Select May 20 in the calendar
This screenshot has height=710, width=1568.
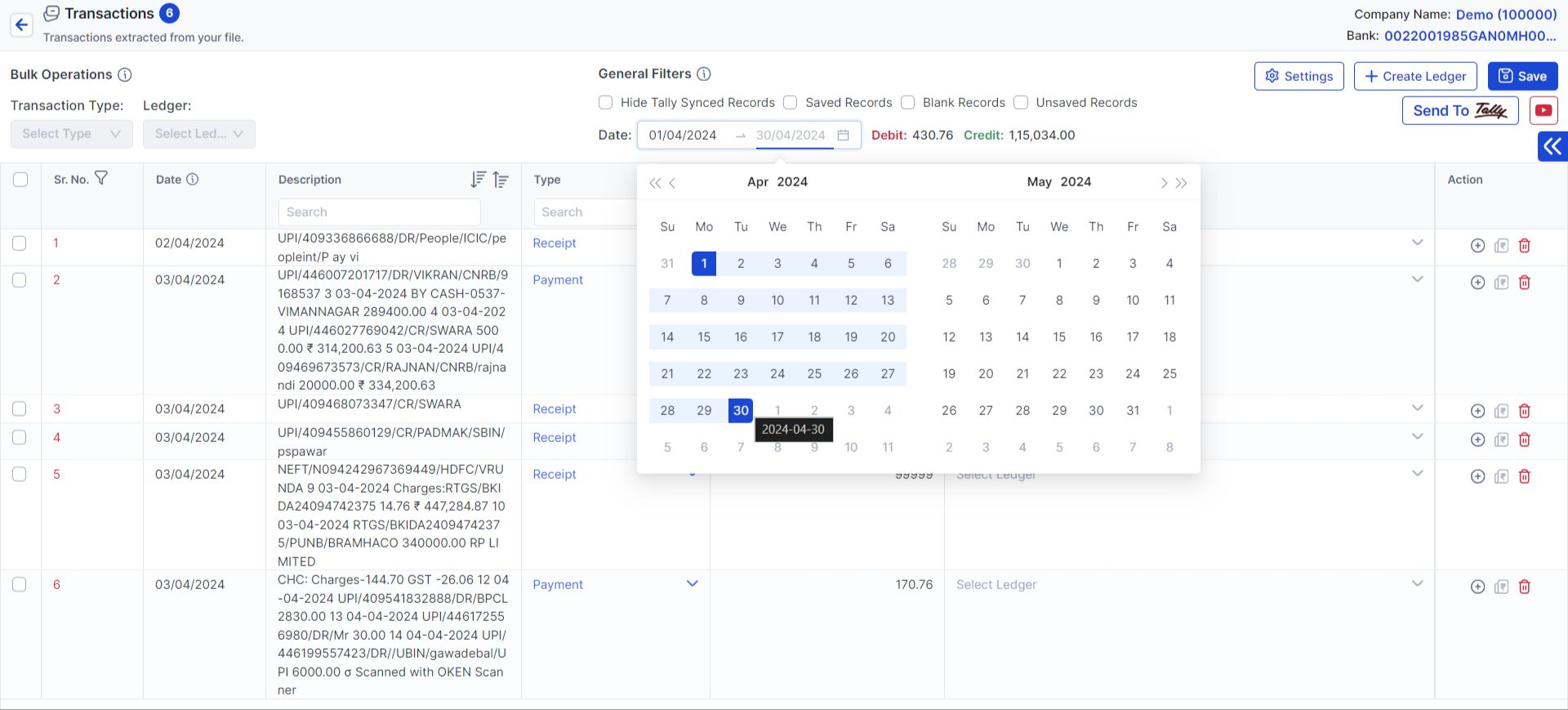click(986, 373)
